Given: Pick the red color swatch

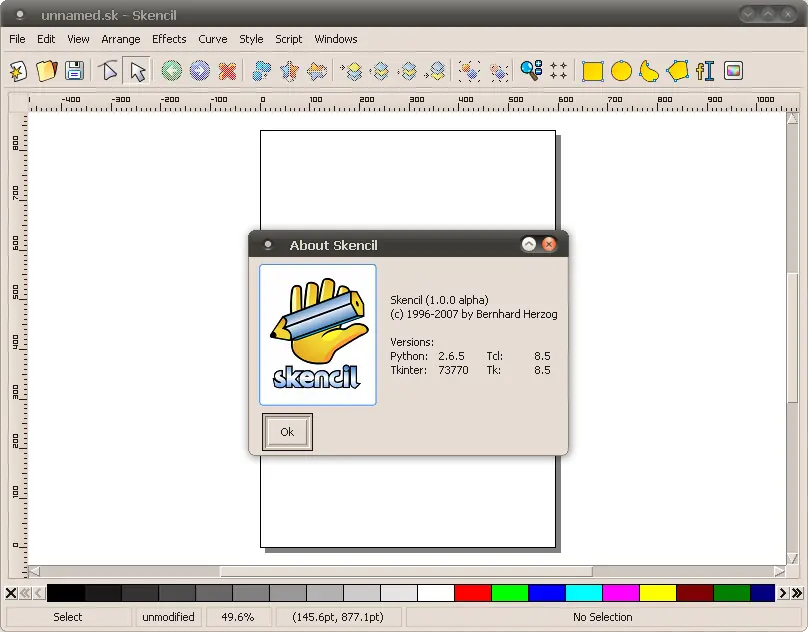Looking at the screenshot, I should pyautogui.click(x=473, y=593).
